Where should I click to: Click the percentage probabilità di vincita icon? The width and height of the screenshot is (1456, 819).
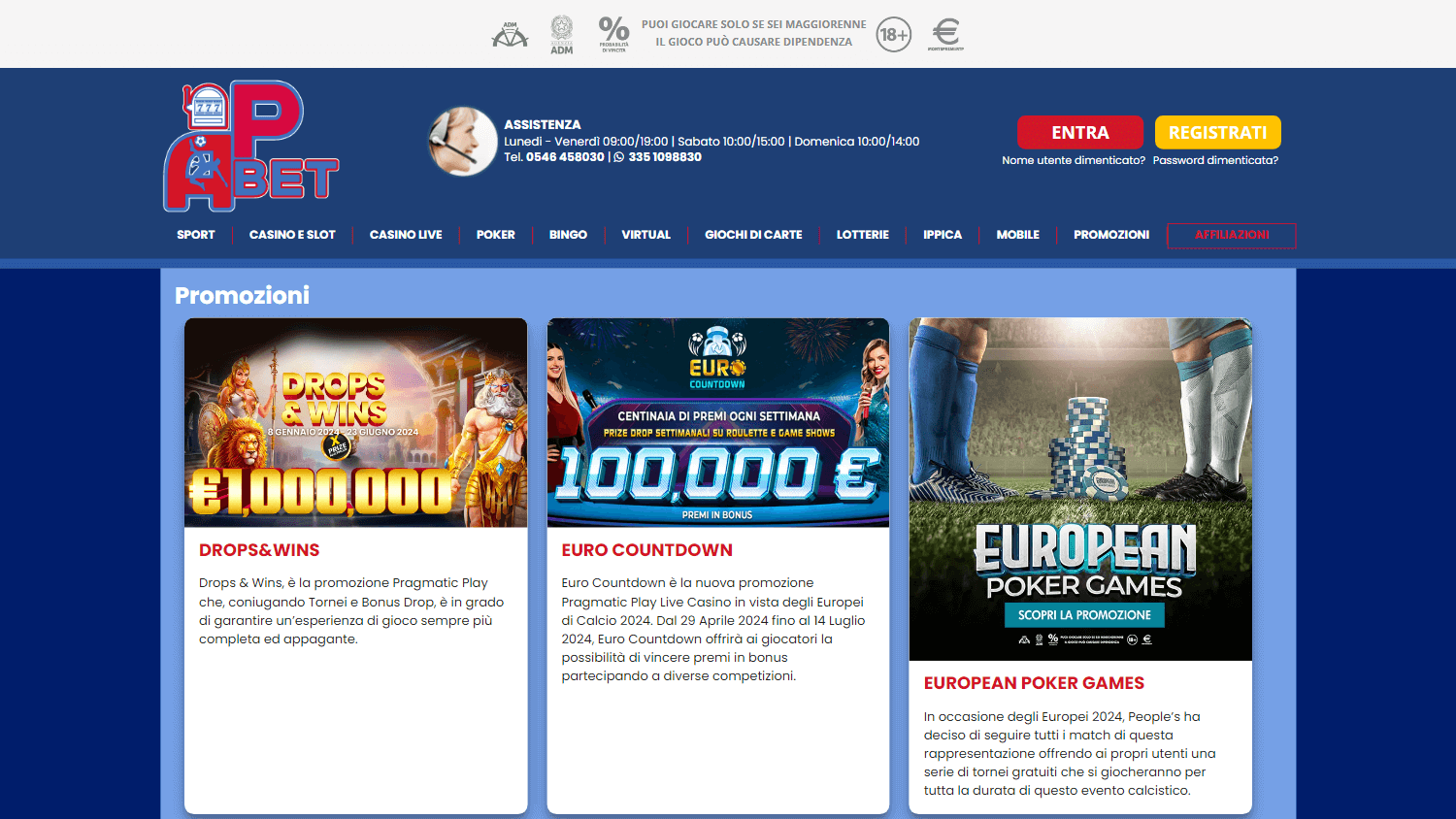[x=613, y=34]
